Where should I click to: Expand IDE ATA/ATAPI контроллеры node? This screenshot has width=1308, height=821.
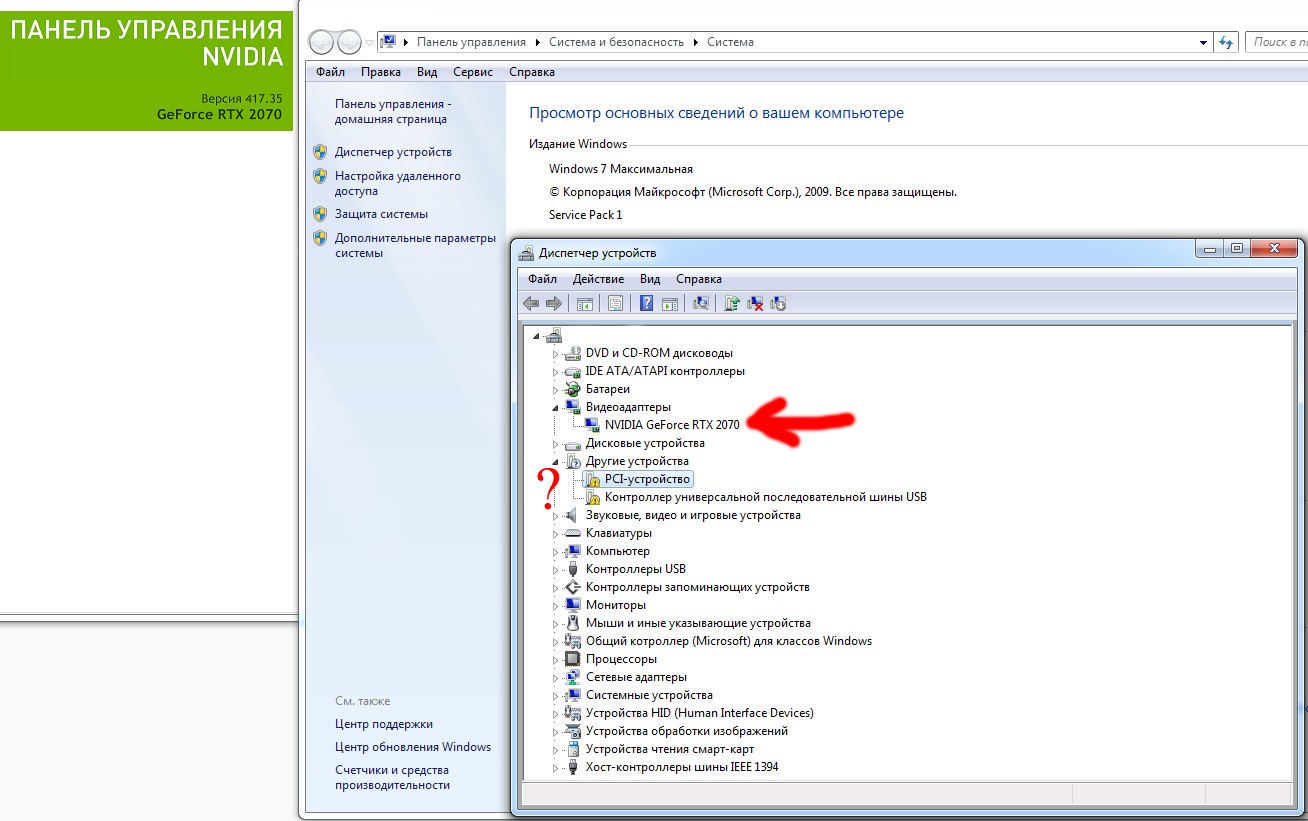(x=556, y=371)
